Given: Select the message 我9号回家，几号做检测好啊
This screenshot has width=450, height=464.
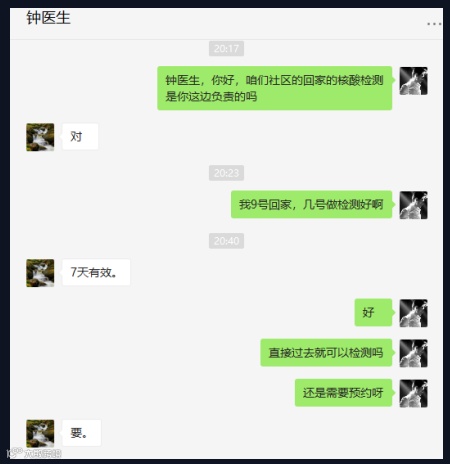Looking at the screenshot, I should (311, 204).
